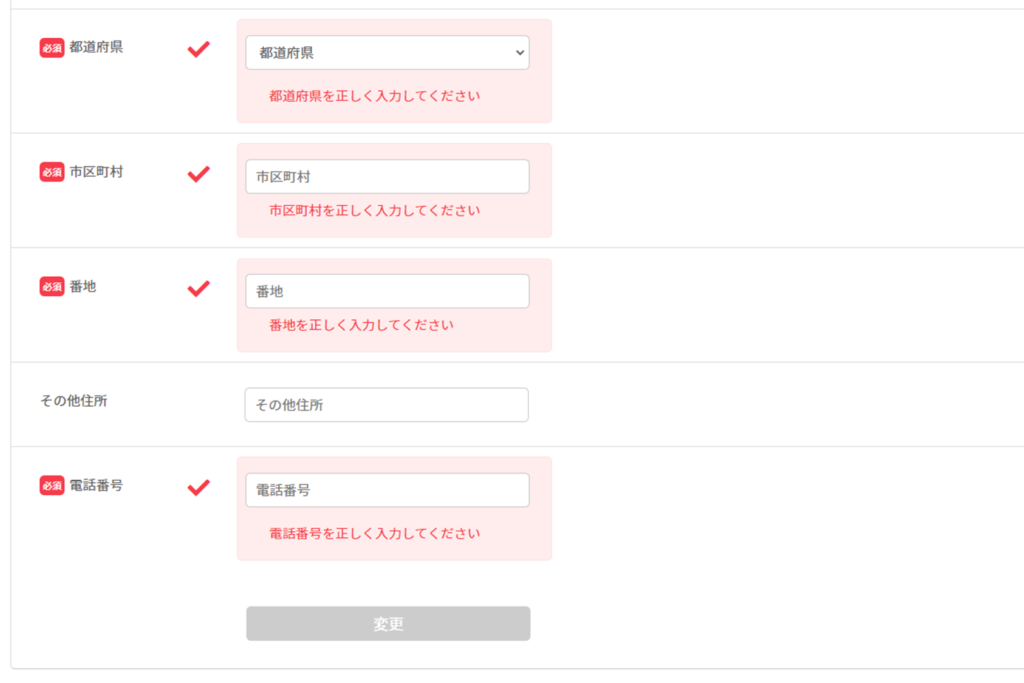This screenshot has width=1024, height=683.
Task: Click the 市区町村を正しく入力してください error message
Action: pos(374,211)
